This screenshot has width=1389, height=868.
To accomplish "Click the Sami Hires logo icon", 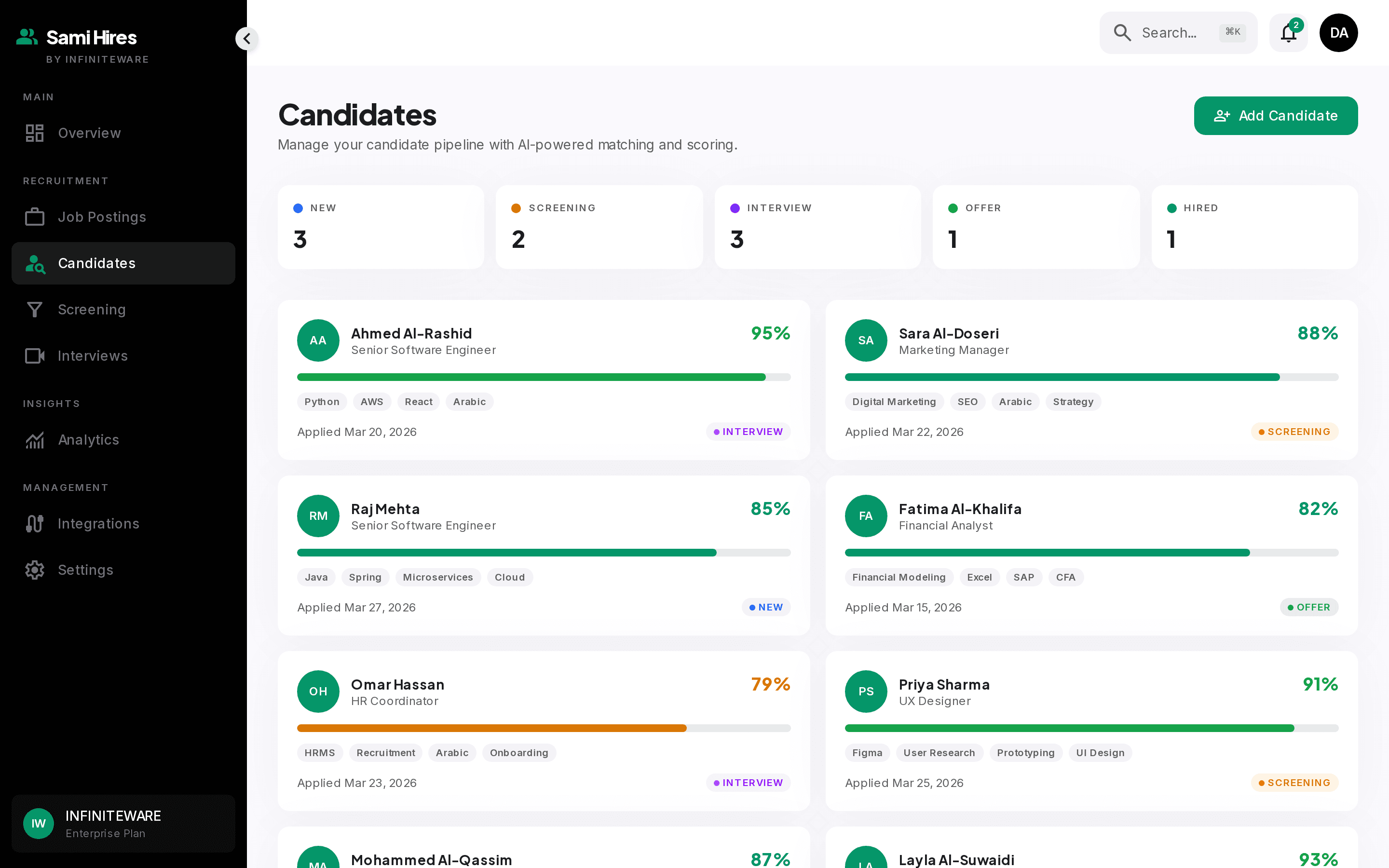I will [x=27, y=37].
